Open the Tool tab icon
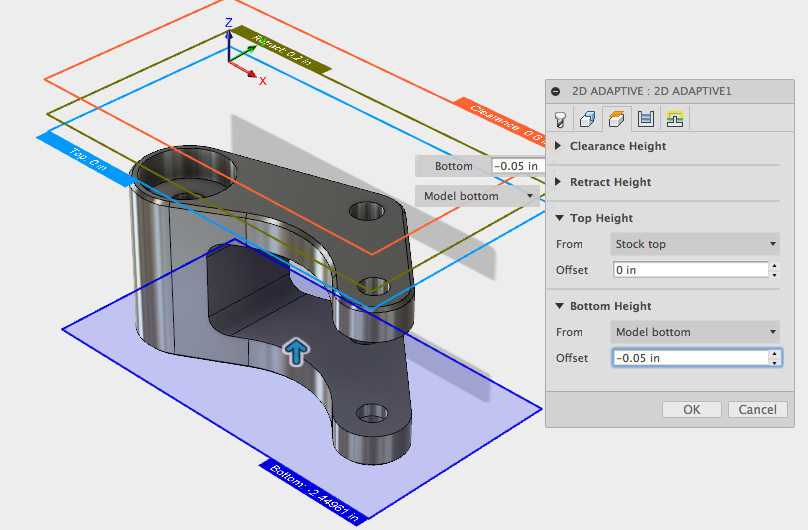 click(x=562, y=119)
